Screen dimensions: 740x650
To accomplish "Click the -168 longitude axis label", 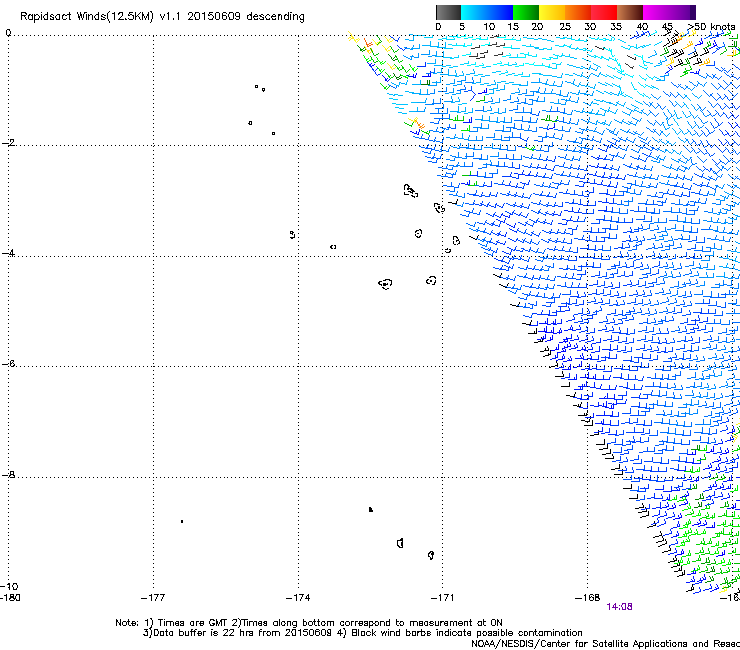I will [x=587, y=598].
